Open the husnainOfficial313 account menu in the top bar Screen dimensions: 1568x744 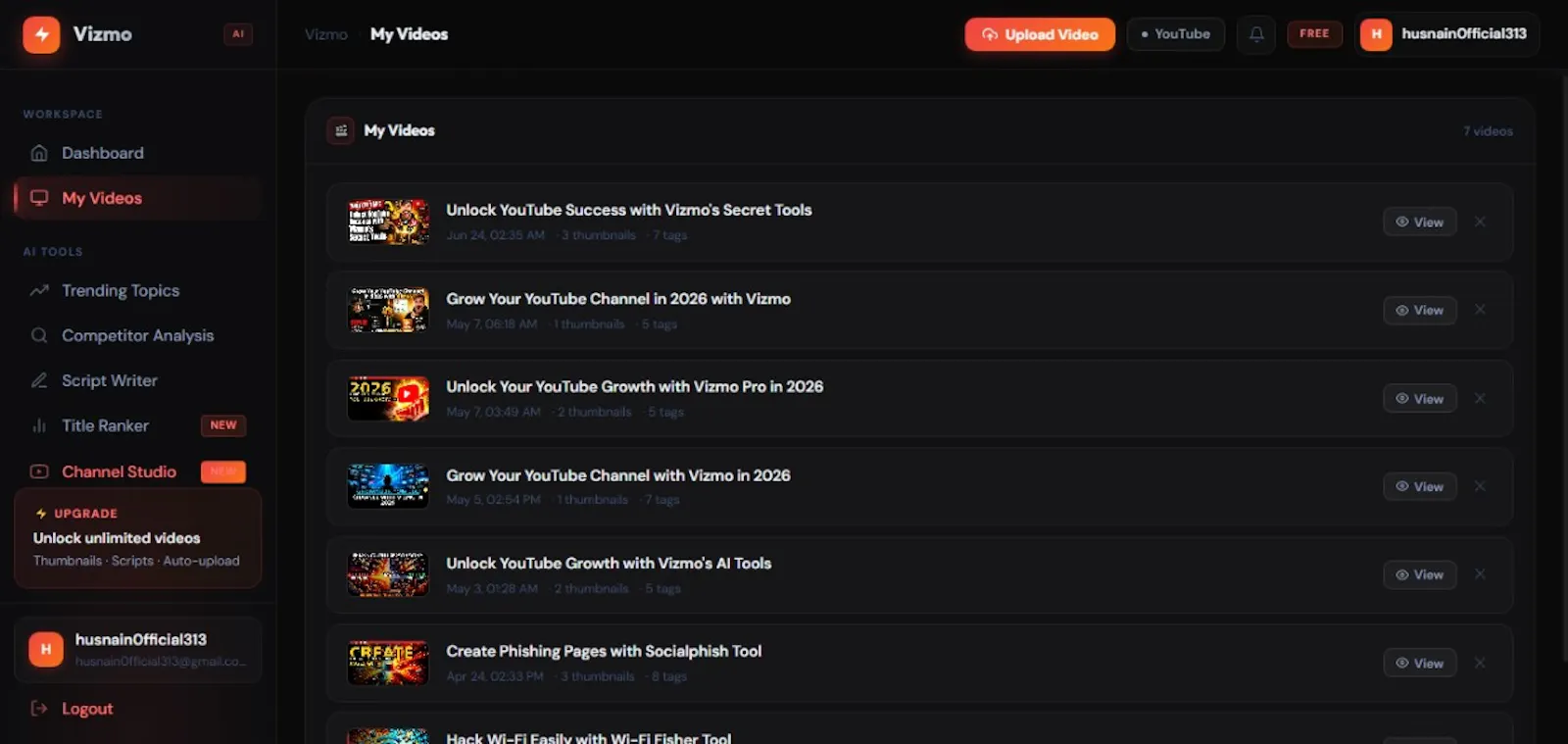[1446, 34]
